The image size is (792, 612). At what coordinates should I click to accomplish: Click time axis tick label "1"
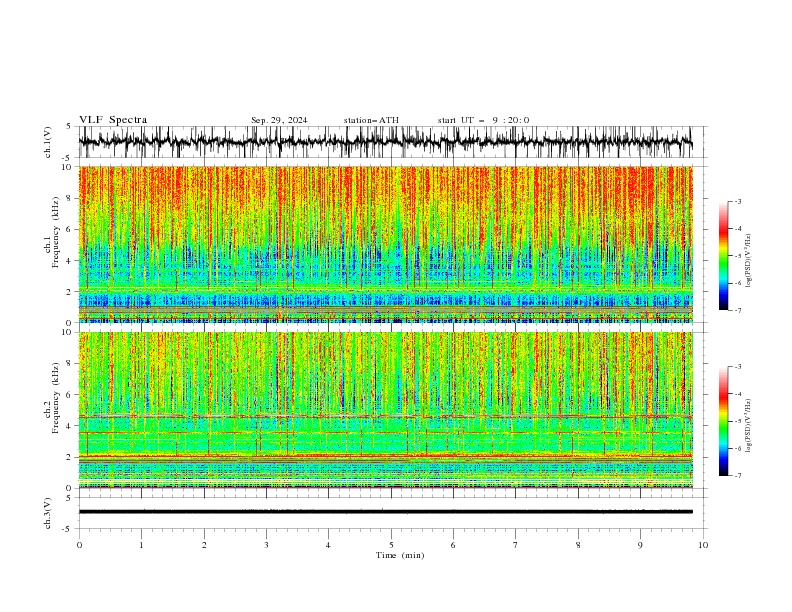click(x=141, y=545)
